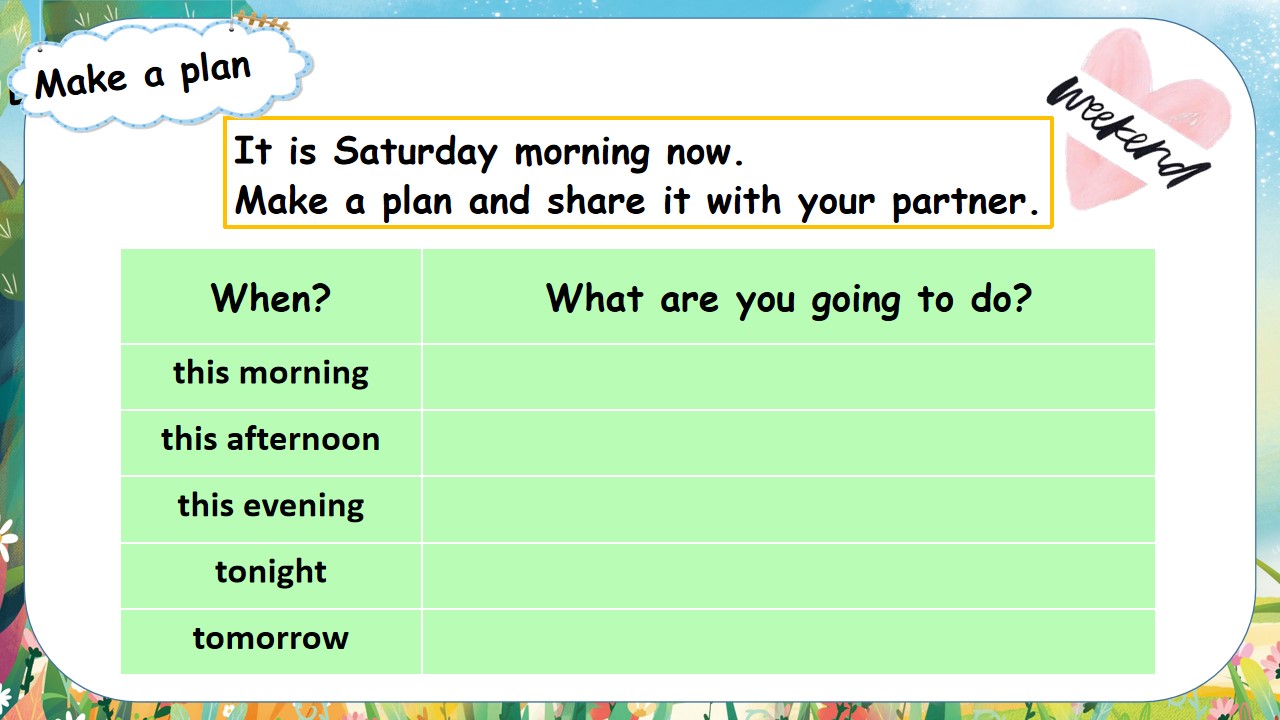Select the "this afternoon" row label
This screenshot has height=720, width=1280.
(271, 439)
